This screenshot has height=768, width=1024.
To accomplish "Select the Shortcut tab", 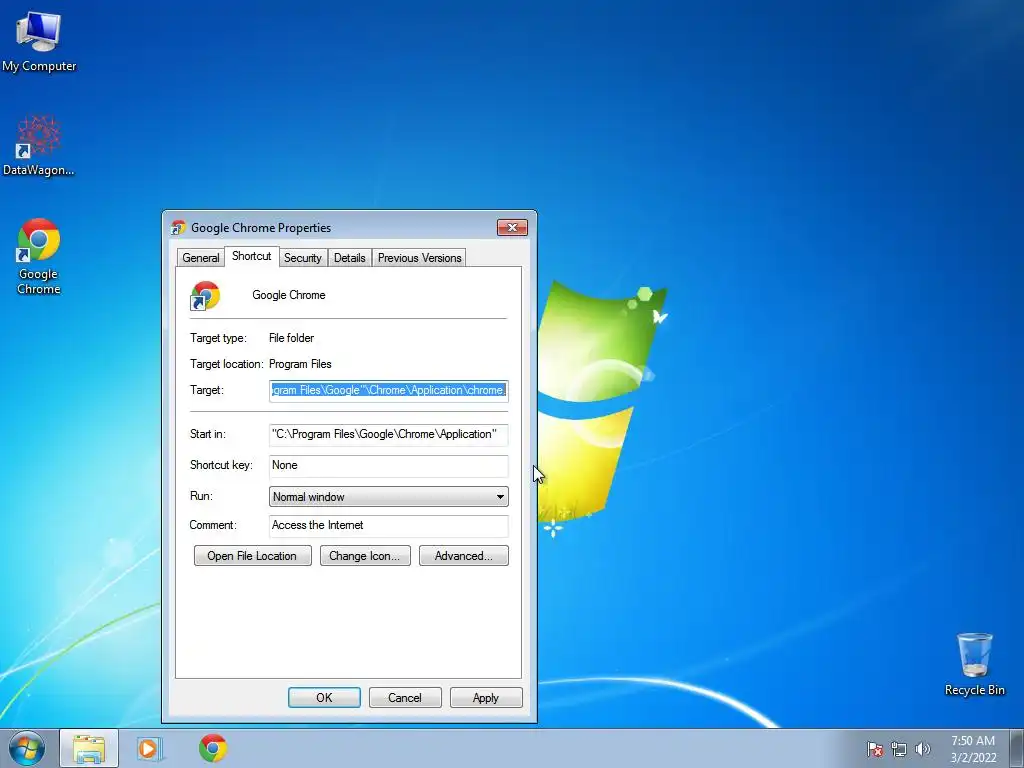I will tap(251, 256).
